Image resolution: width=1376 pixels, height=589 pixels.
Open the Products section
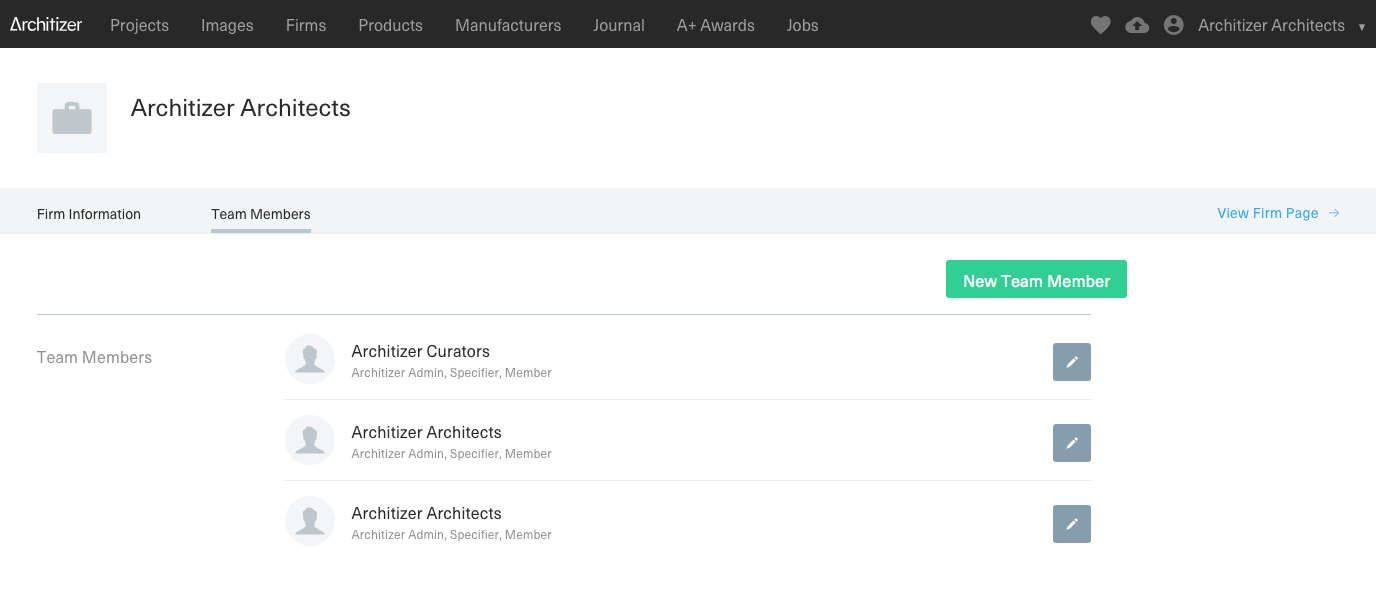pyautogui.click(x=390, y=25)
